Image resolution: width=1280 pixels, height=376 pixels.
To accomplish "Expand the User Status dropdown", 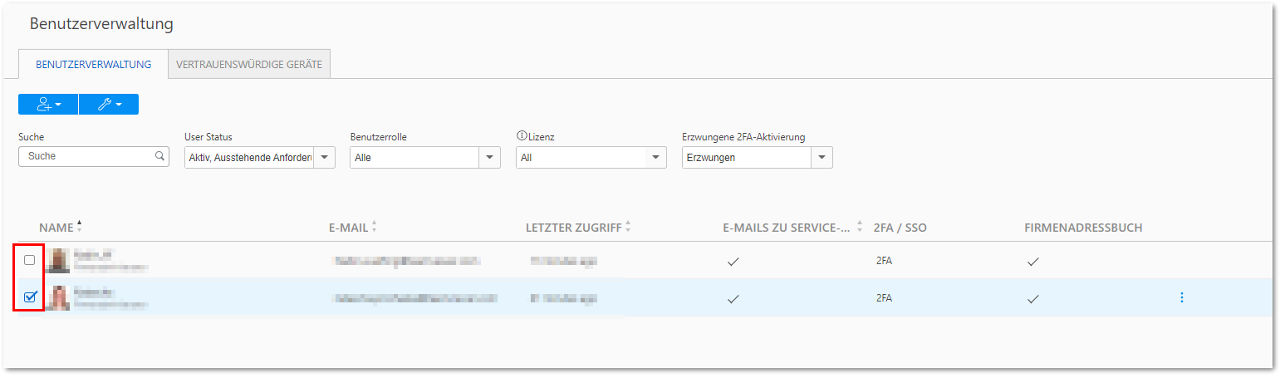I will [x=324, y=157].
